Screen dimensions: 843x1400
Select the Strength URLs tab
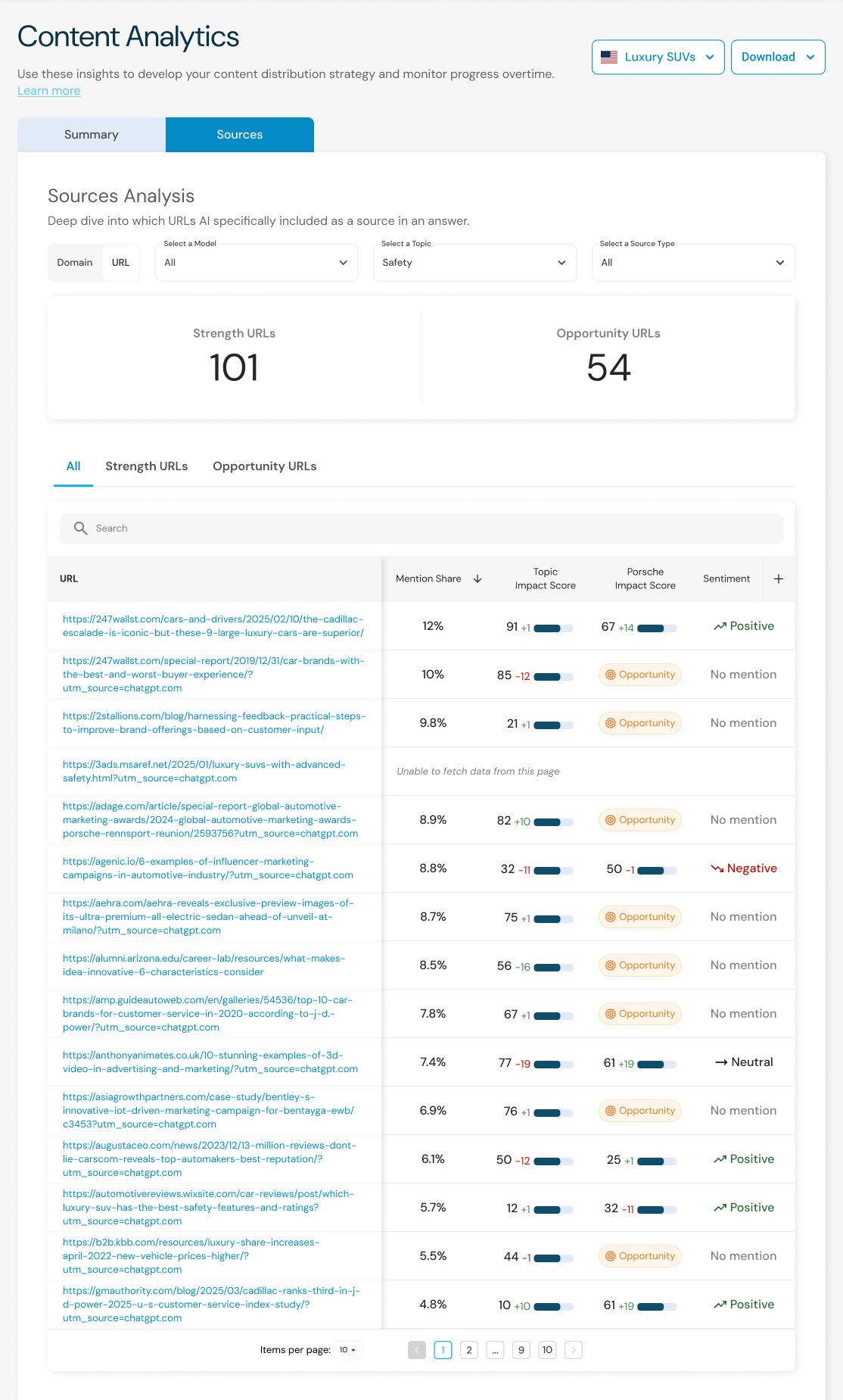point(147,466)
